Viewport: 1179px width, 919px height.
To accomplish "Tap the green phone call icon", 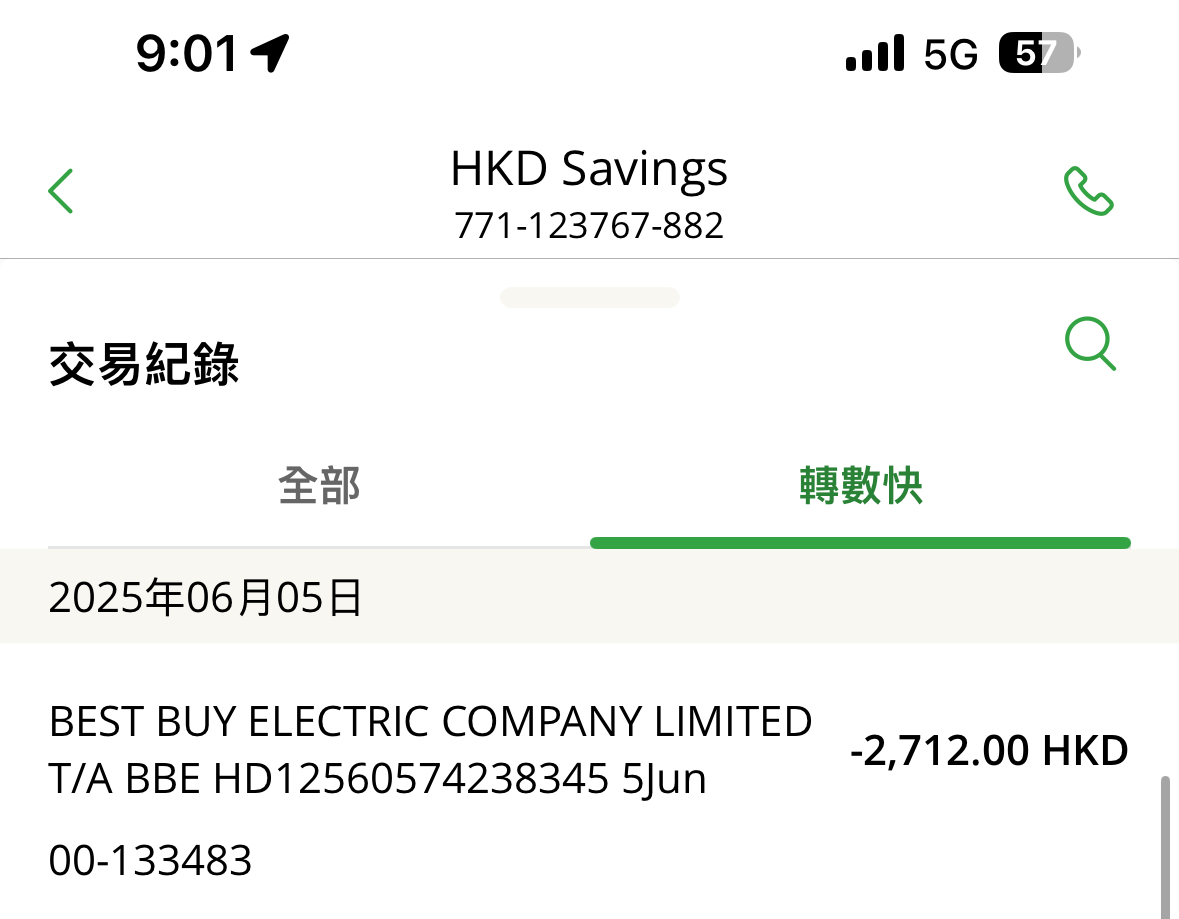I will tap(1088, 191).
